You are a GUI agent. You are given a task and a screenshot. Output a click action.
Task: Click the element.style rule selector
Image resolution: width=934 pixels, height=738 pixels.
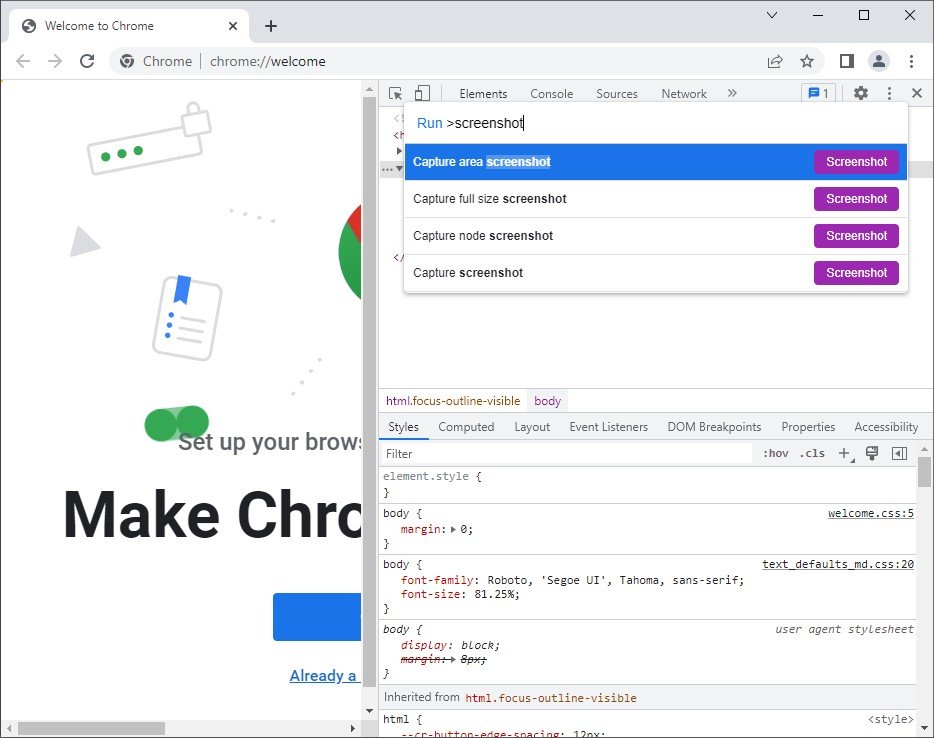(426, 477)
